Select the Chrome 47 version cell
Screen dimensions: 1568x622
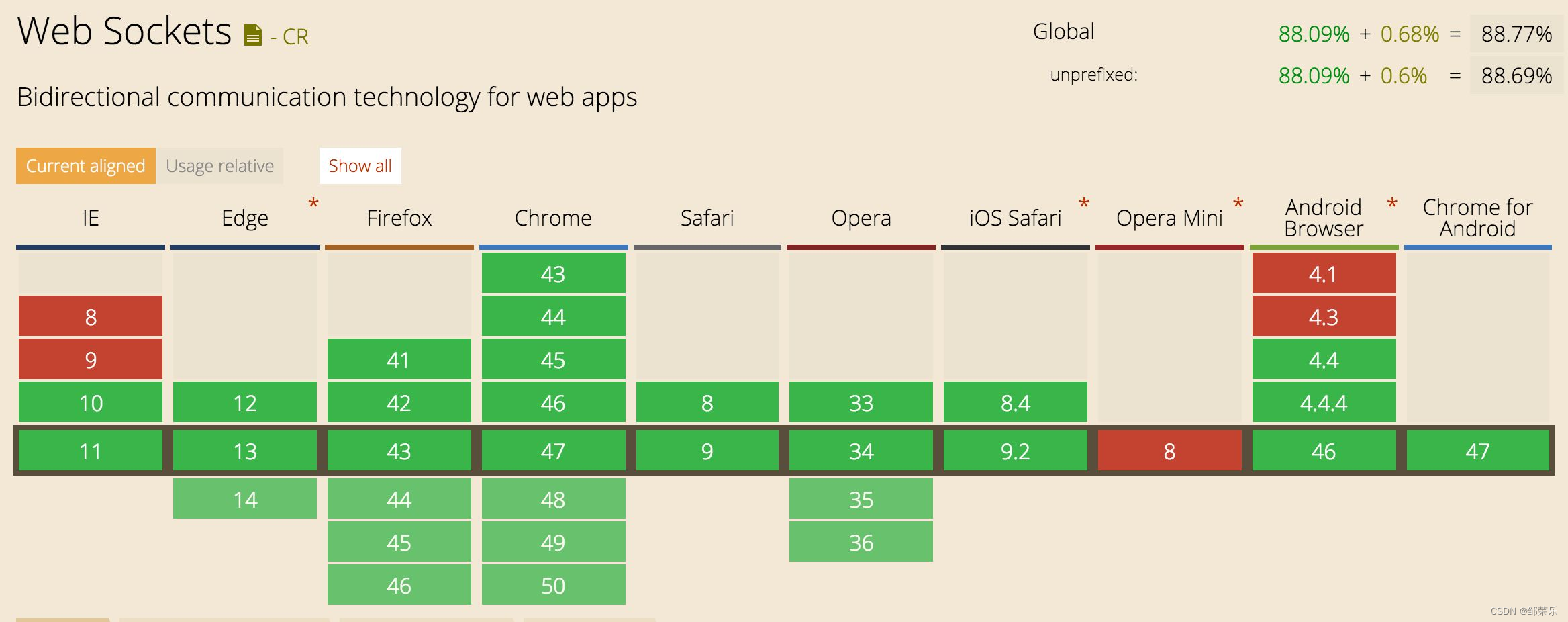point(553,451)
